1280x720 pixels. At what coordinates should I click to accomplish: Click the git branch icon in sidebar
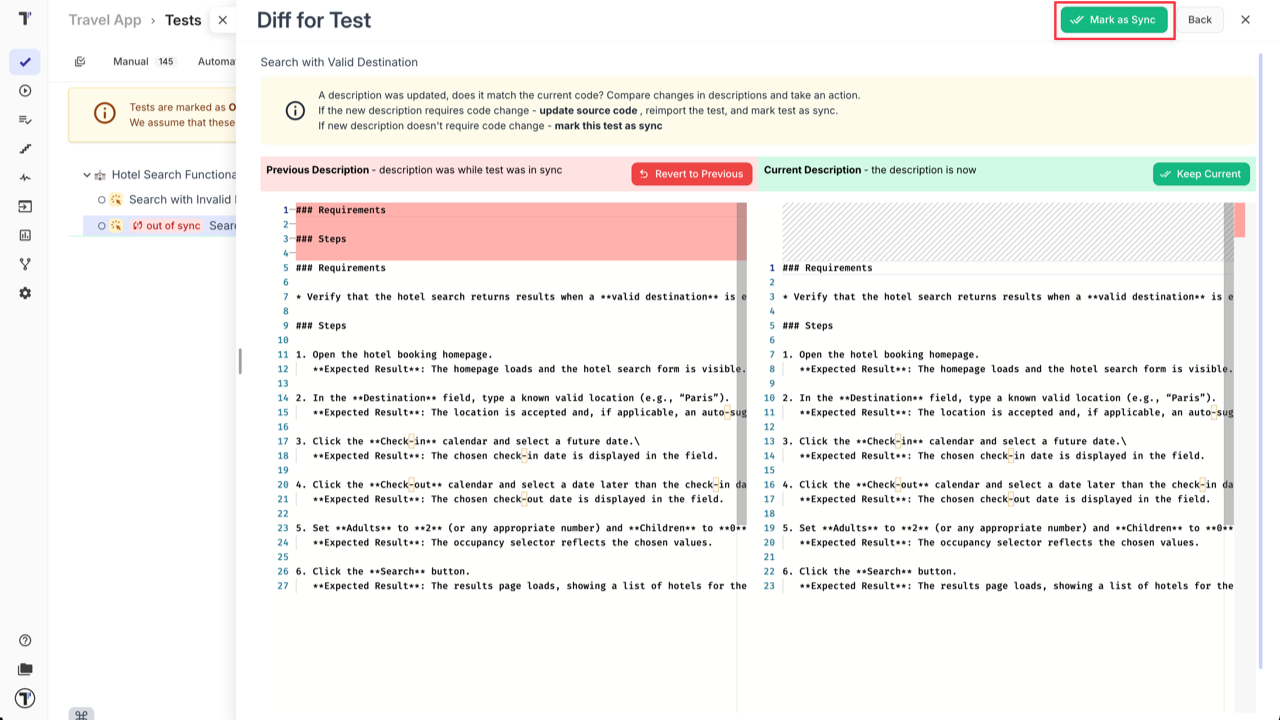25,264
